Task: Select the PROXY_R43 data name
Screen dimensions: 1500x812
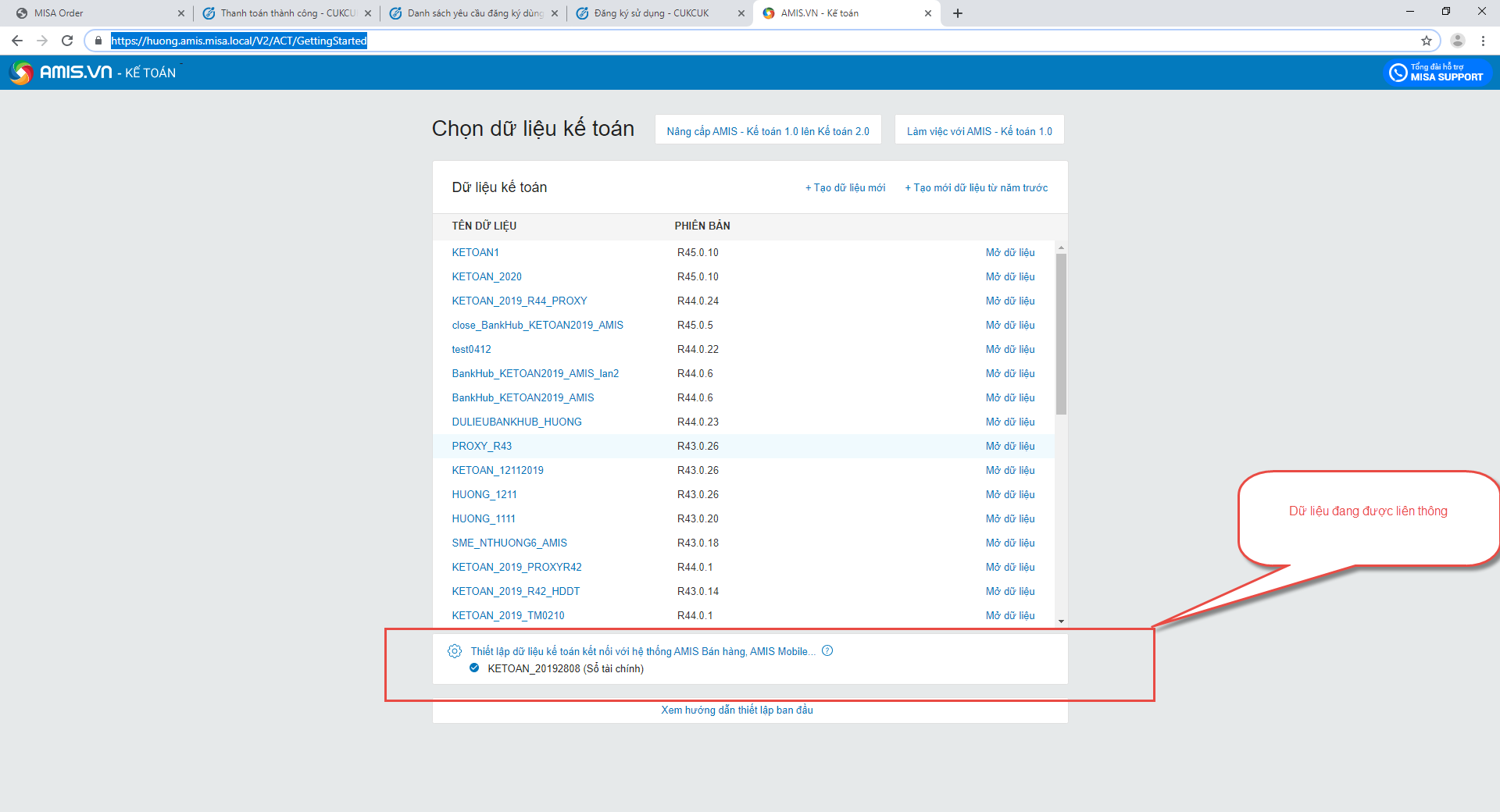Action: pyautogui.click(x=481, y=447)
